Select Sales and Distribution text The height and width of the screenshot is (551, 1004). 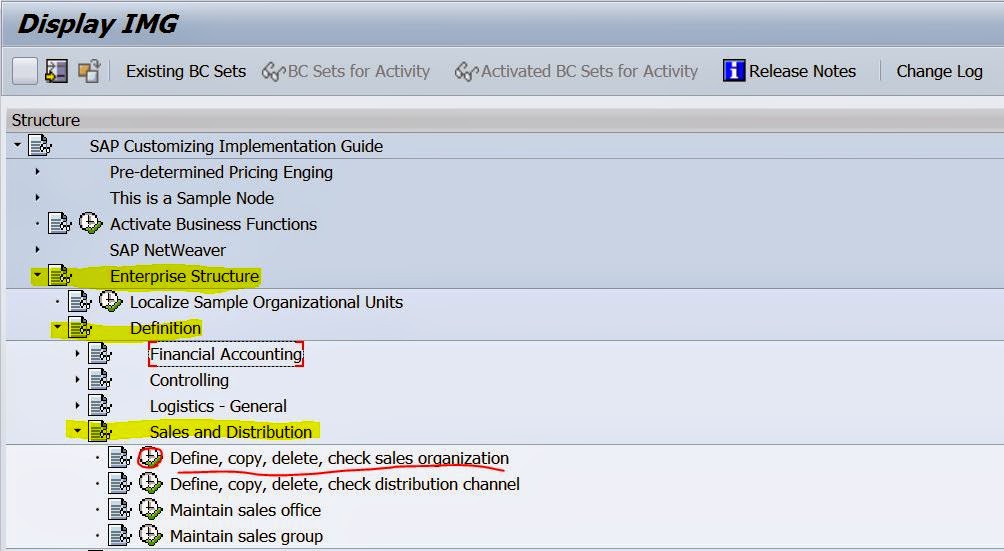pyautogui.click(x=231, y=432)
